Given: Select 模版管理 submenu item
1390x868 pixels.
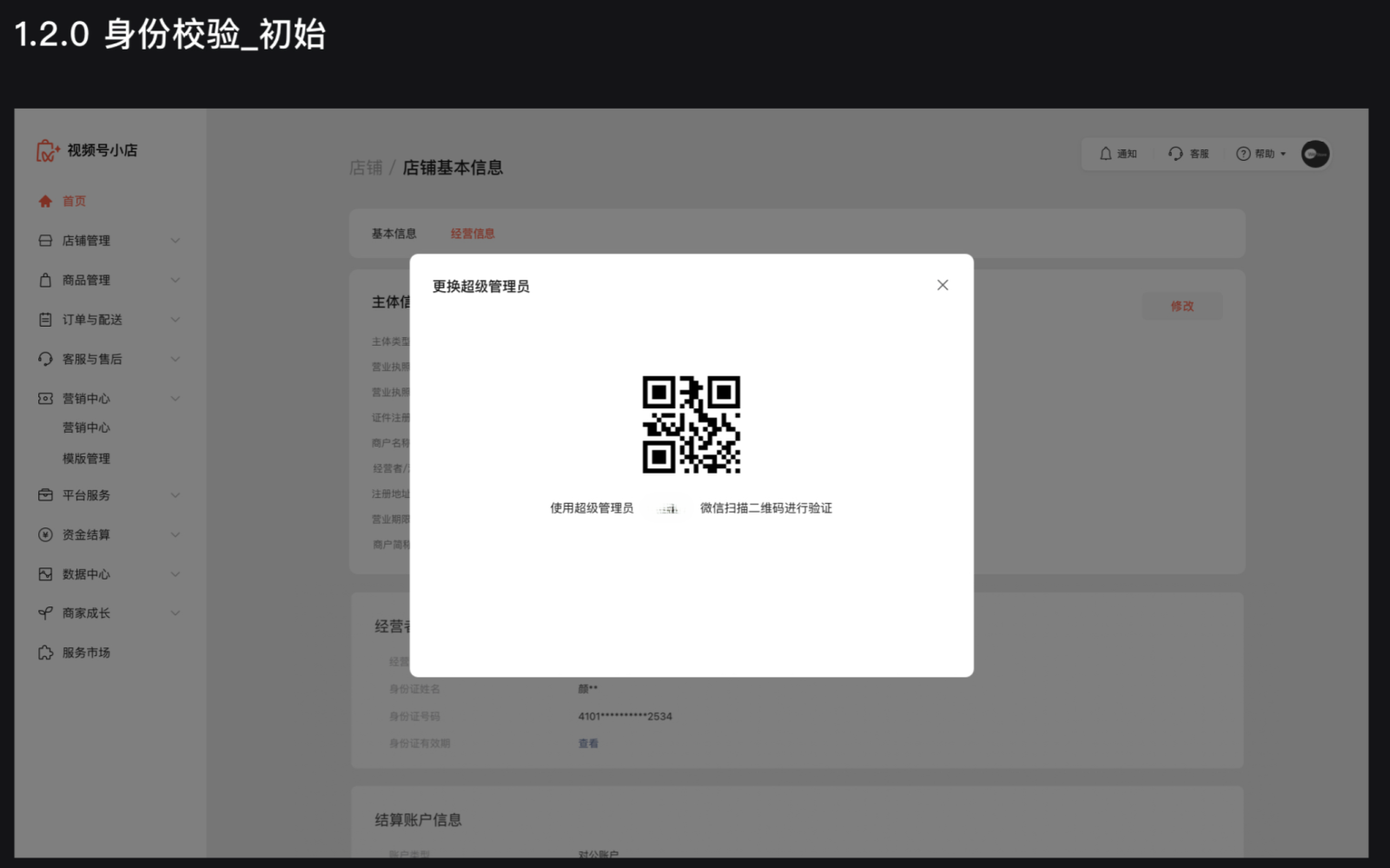Looking at the screenshot, I should [x=86, y=459].
